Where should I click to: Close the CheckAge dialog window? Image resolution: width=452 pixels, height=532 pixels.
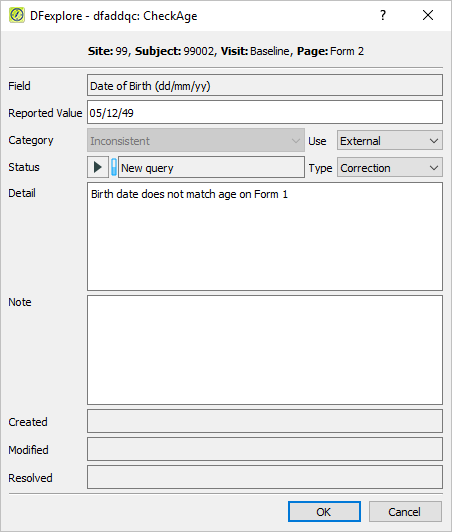(428, 15)
